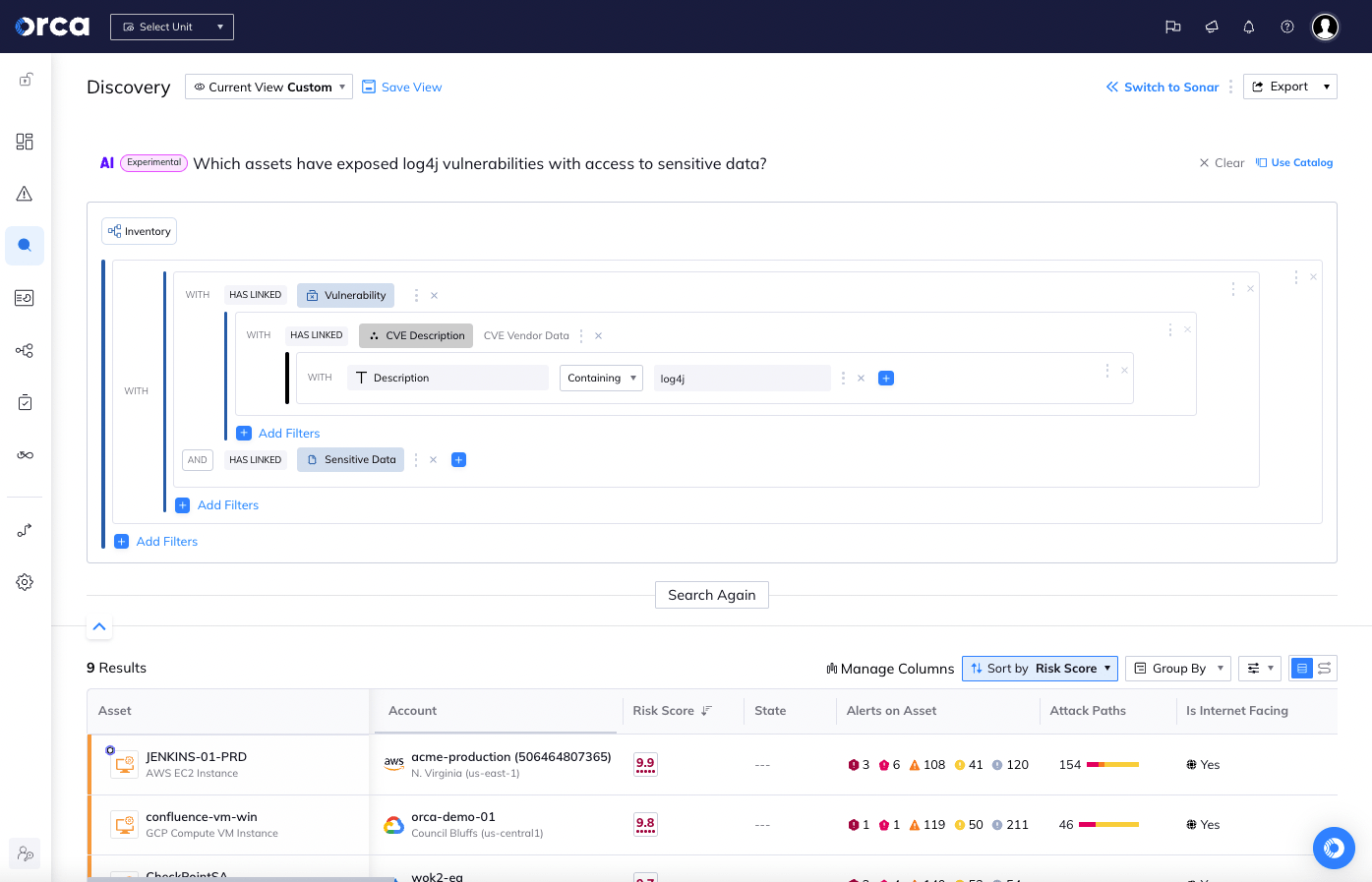Open the Select Unit dropdown
The height and width of the screenshot is (882, 1372).
click(171, 27)
